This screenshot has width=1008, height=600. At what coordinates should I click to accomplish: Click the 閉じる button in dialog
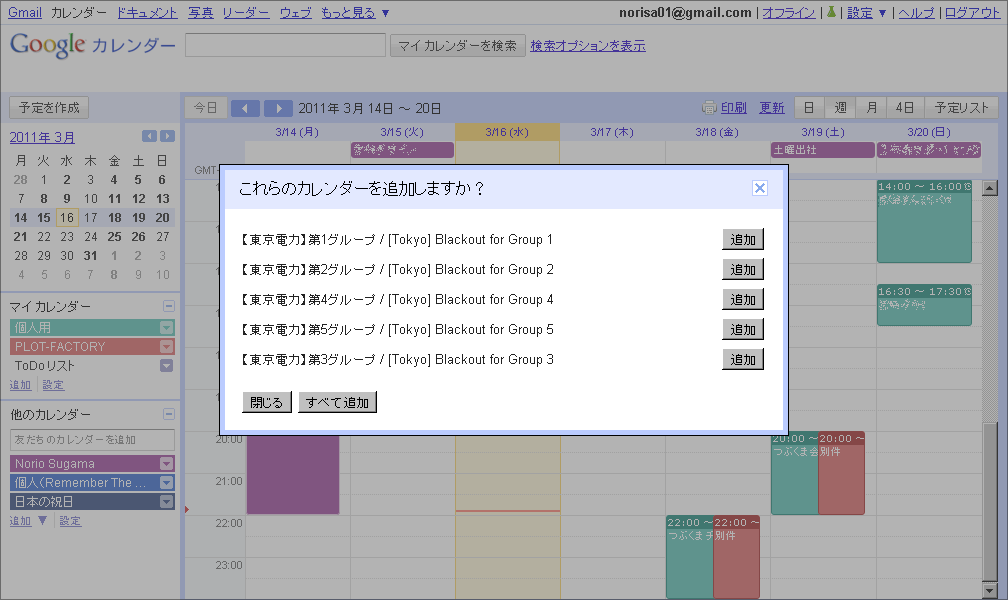(x=267, y=402)
